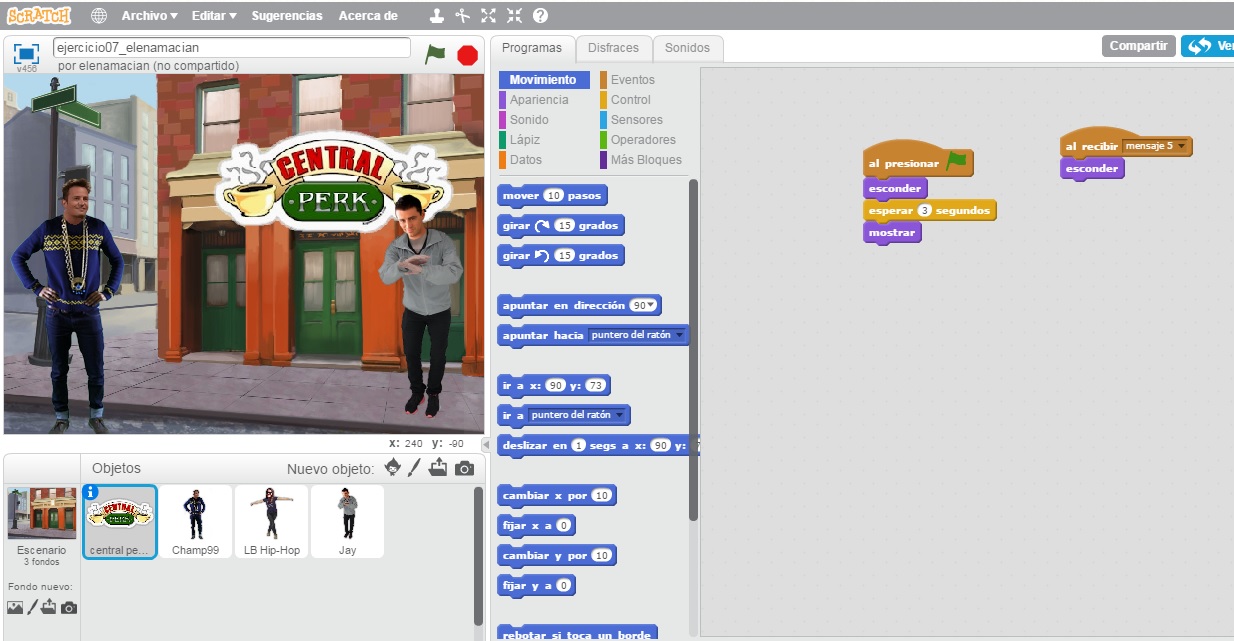This screenshot has width=1234, height=641.
Task: Click esperar 3 segundos block in script
Action: coord(929,211)
